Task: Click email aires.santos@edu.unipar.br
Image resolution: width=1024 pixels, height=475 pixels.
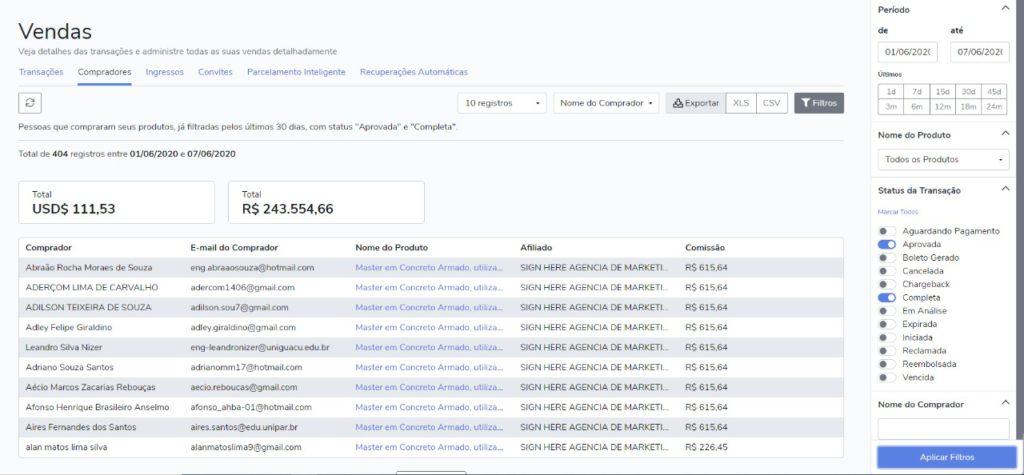Action: tap(244, 427)
